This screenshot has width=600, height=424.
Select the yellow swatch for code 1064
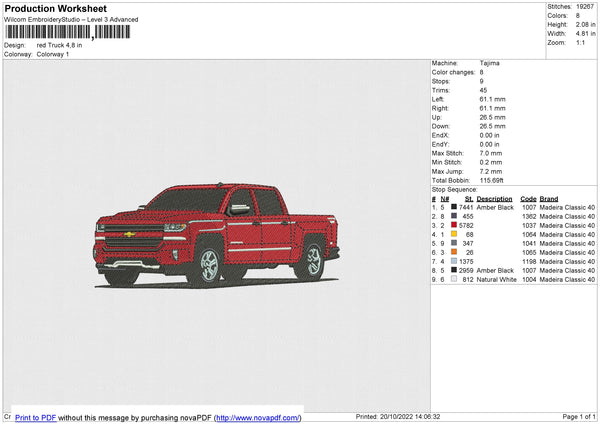[454, 234]
